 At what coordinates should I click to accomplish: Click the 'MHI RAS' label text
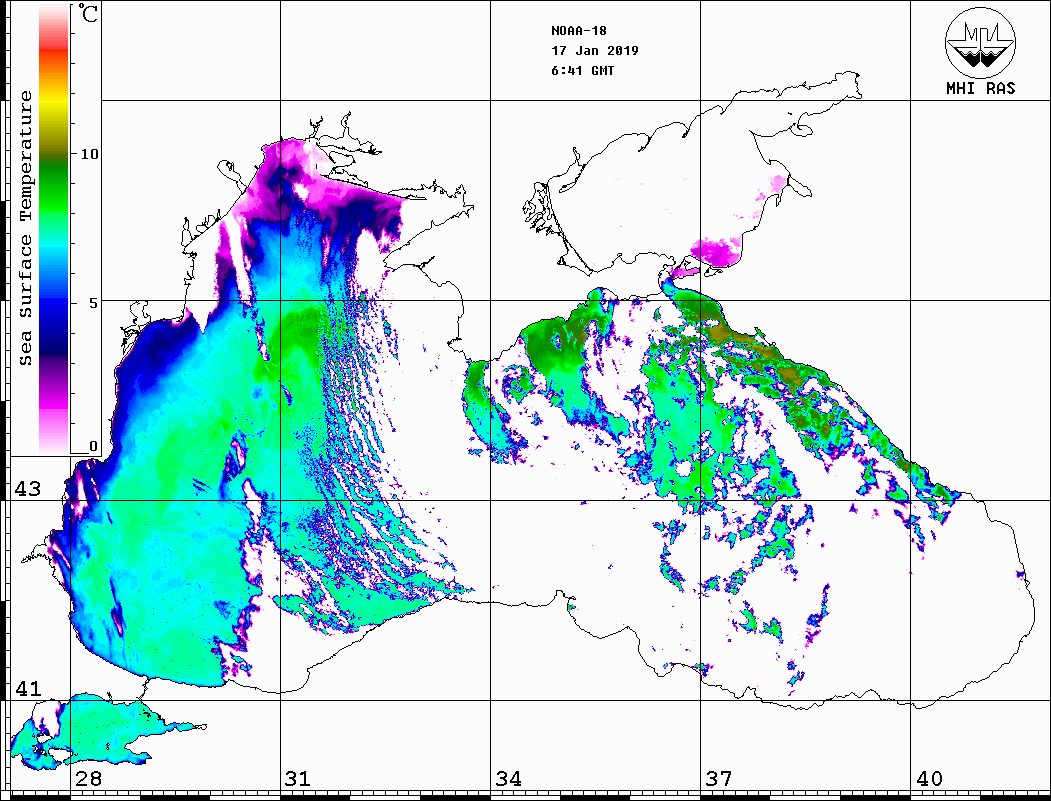point(981,88)
